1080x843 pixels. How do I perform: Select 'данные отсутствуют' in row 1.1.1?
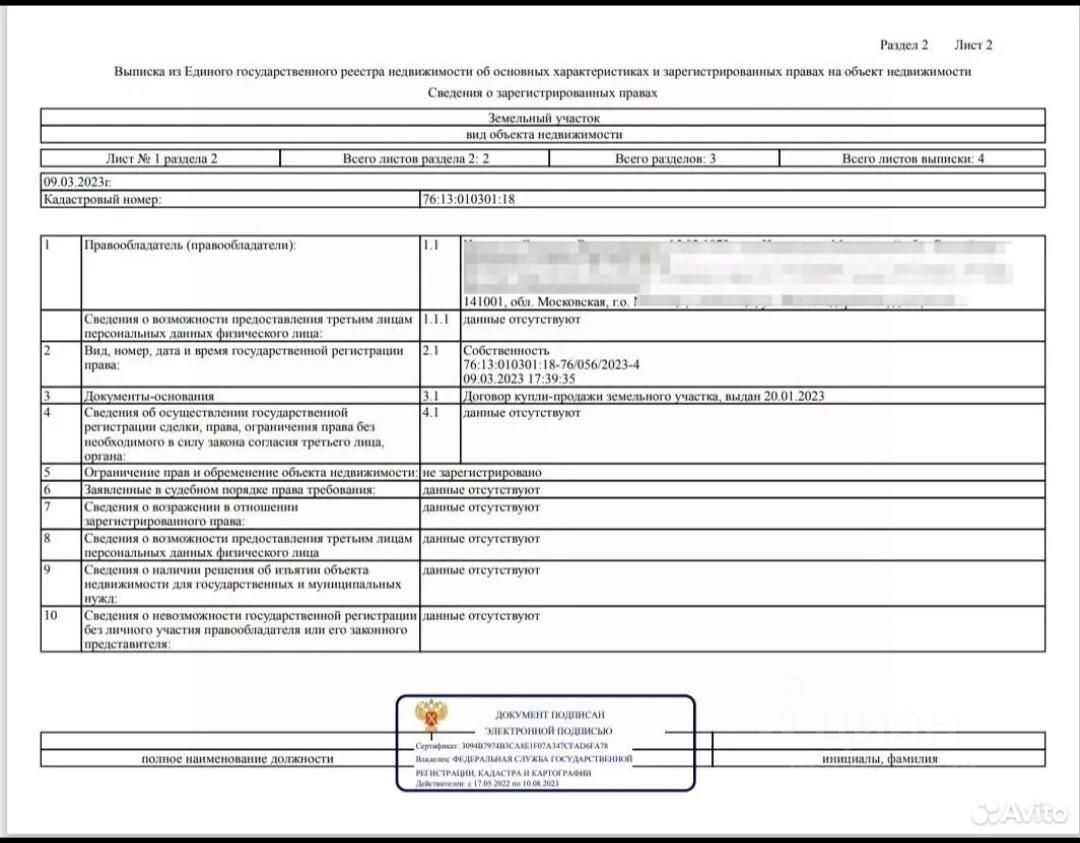(521, 319)
